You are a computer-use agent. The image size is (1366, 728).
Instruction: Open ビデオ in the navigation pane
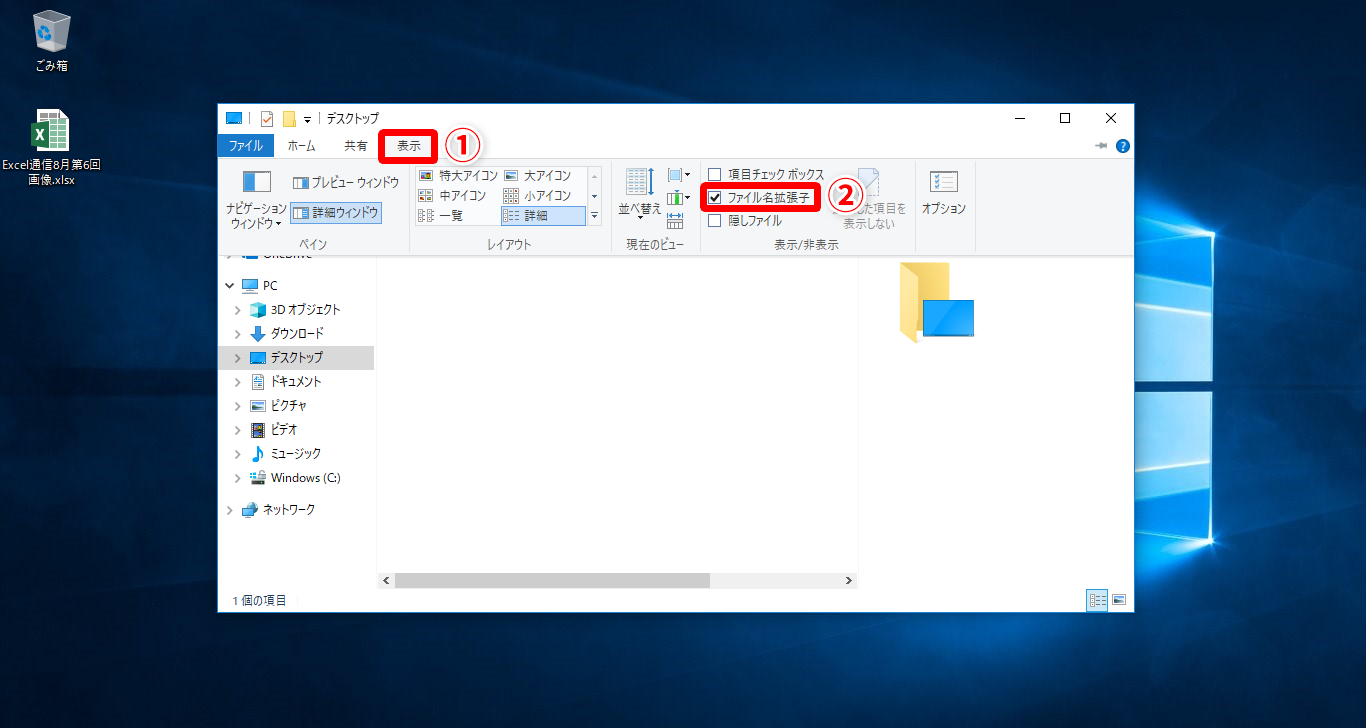pyautogui.click(x=274, y=429)
